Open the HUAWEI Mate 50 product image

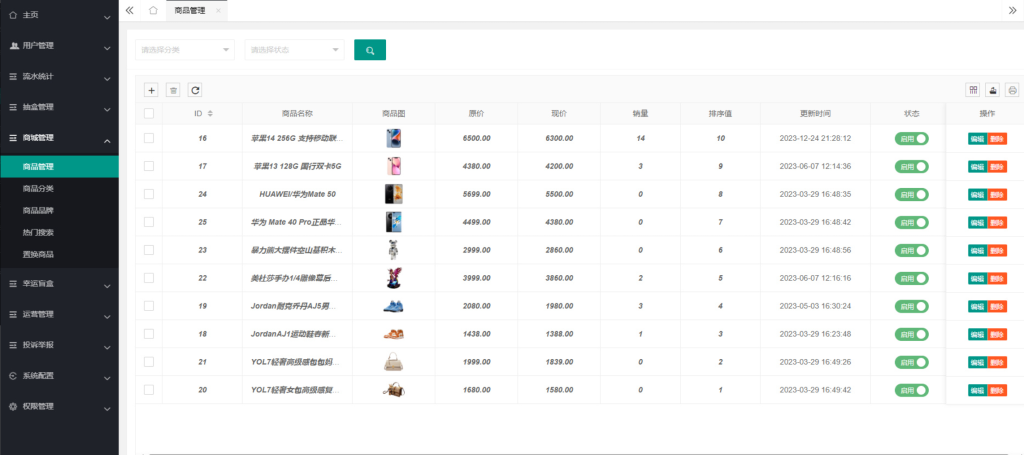click(x=393, y=194)
